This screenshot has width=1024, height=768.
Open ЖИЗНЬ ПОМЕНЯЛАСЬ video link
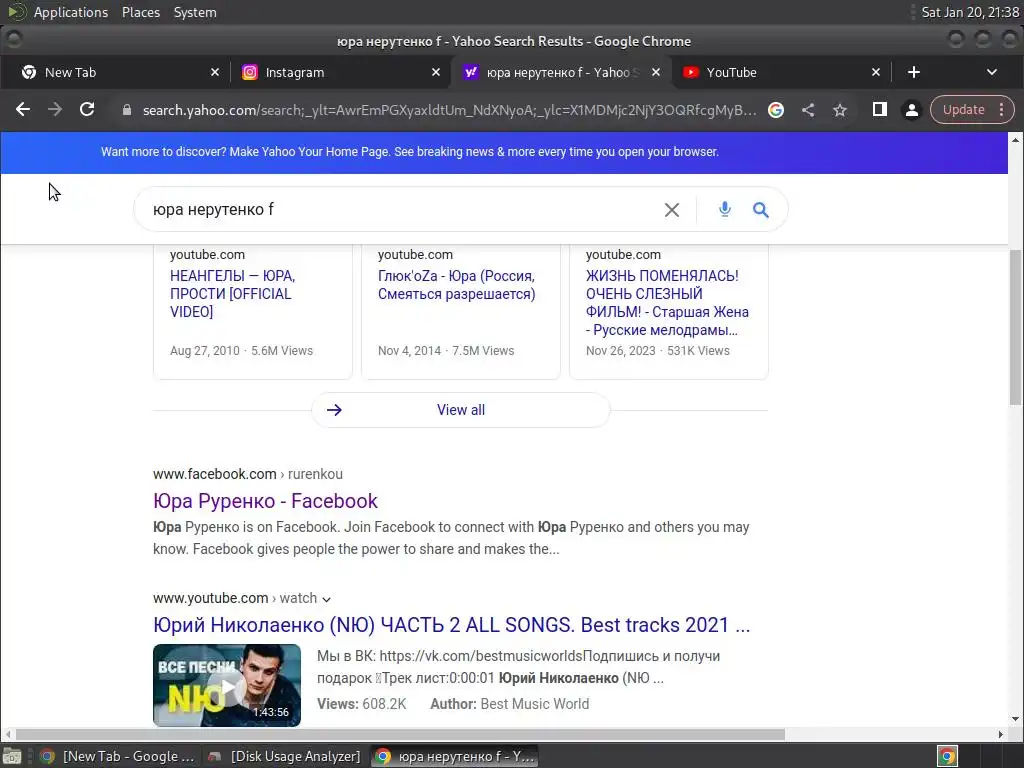pyautogui.click(x=667, y=303)
